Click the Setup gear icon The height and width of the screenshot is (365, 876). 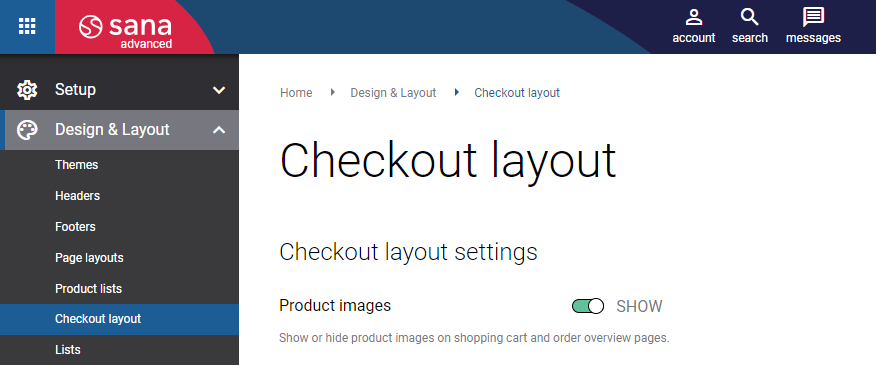pos(27,89)
